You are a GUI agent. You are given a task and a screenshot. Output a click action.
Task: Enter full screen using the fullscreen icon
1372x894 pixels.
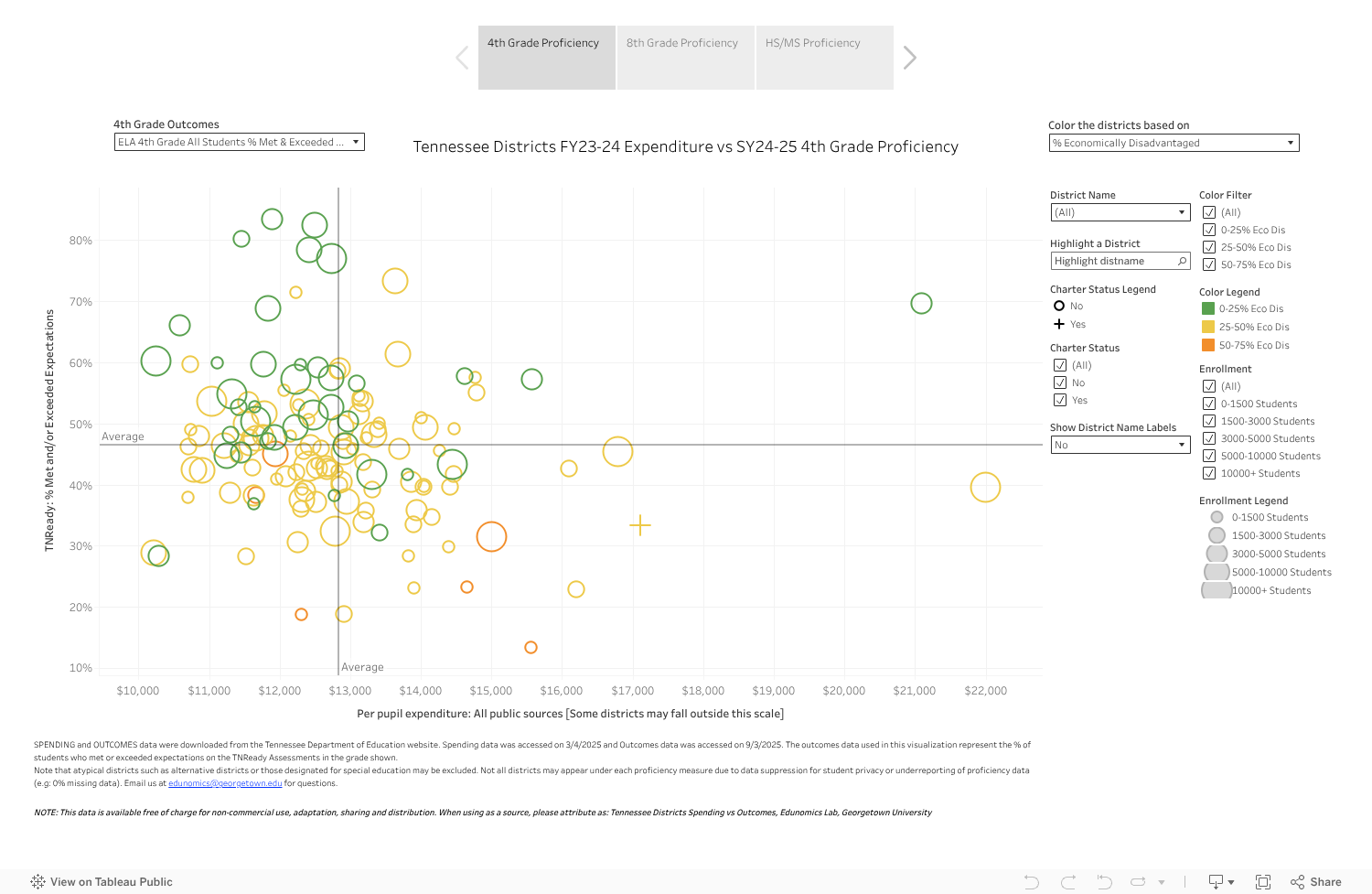click(x=1264, y=881)
